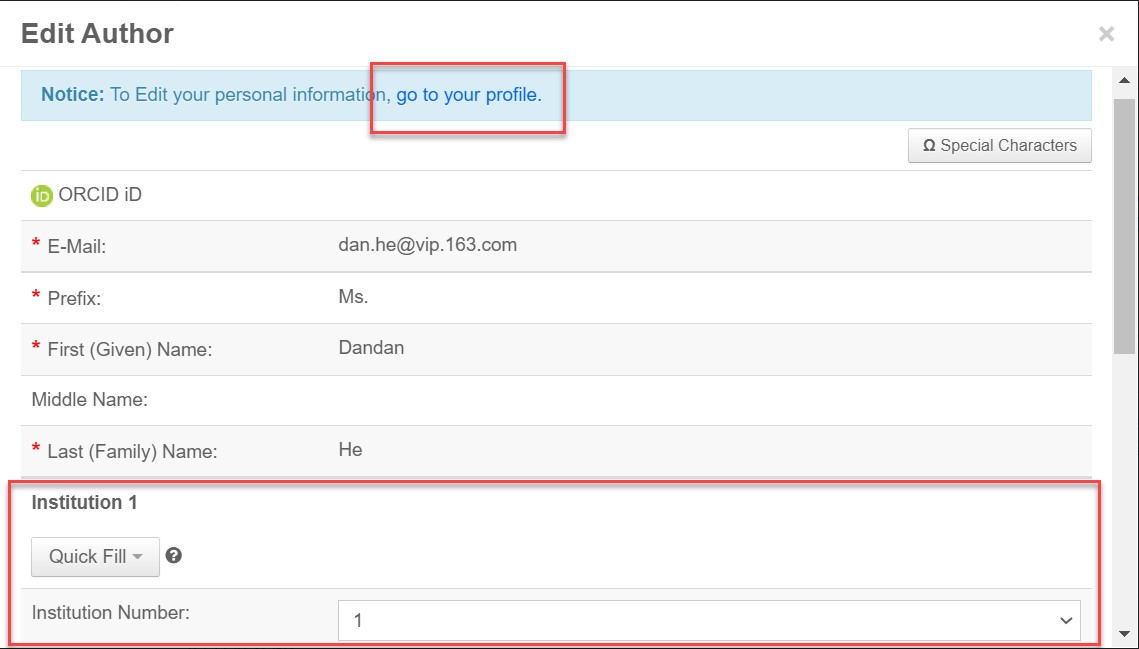Click the last name value 'He'
Image resolution: width=1139 pixels, height=649 pixels.
(x=350, y=450)
